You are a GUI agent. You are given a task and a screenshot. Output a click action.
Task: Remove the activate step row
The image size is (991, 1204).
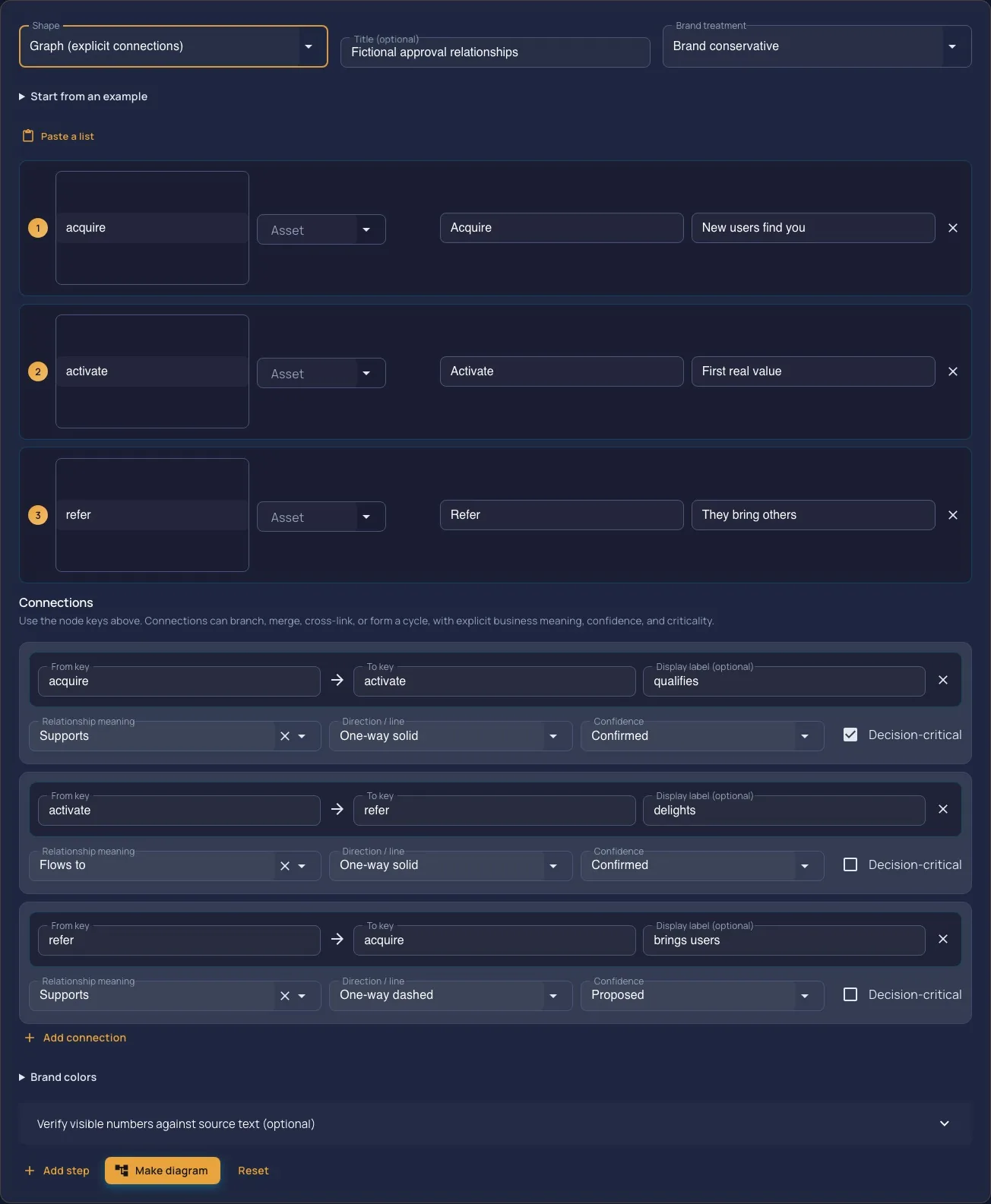pos(953,371)
